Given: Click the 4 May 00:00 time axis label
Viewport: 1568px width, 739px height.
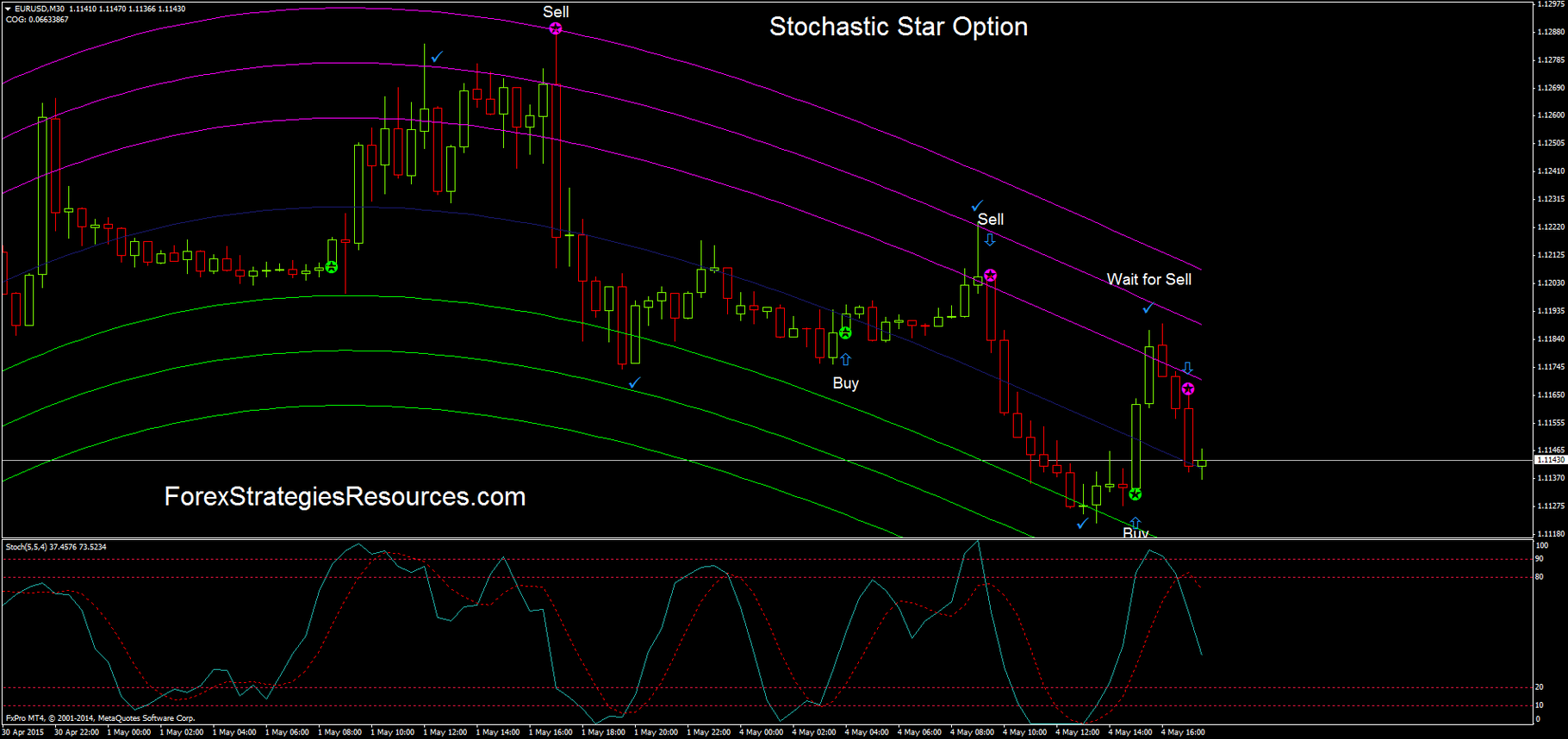Looking at the screenshot, I should (x=762, y=732).
